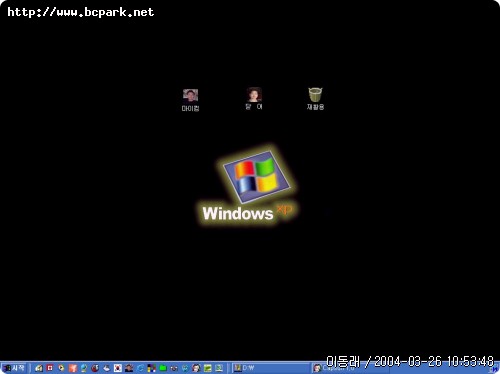Click the dark portrait quick launch icon
This screenshot has height=374, width=500.
click(129, 368)
